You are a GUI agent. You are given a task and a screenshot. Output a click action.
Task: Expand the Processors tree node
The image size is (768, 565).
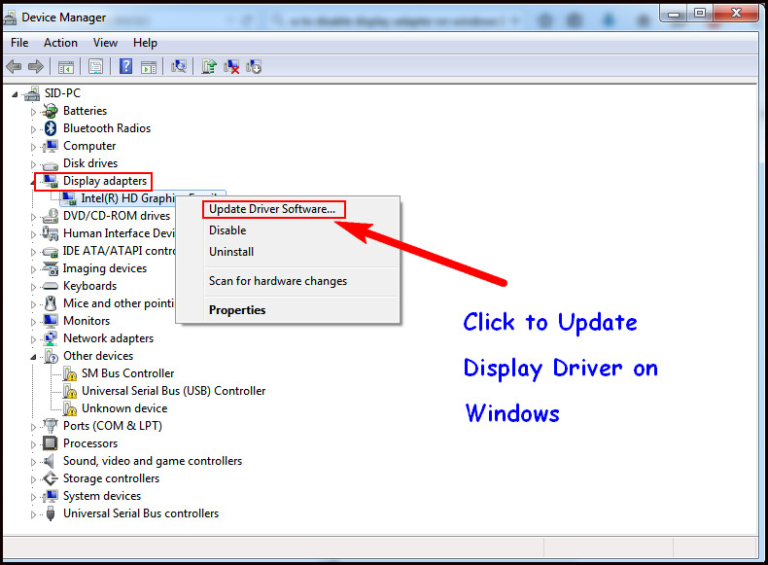coord(33,444)
